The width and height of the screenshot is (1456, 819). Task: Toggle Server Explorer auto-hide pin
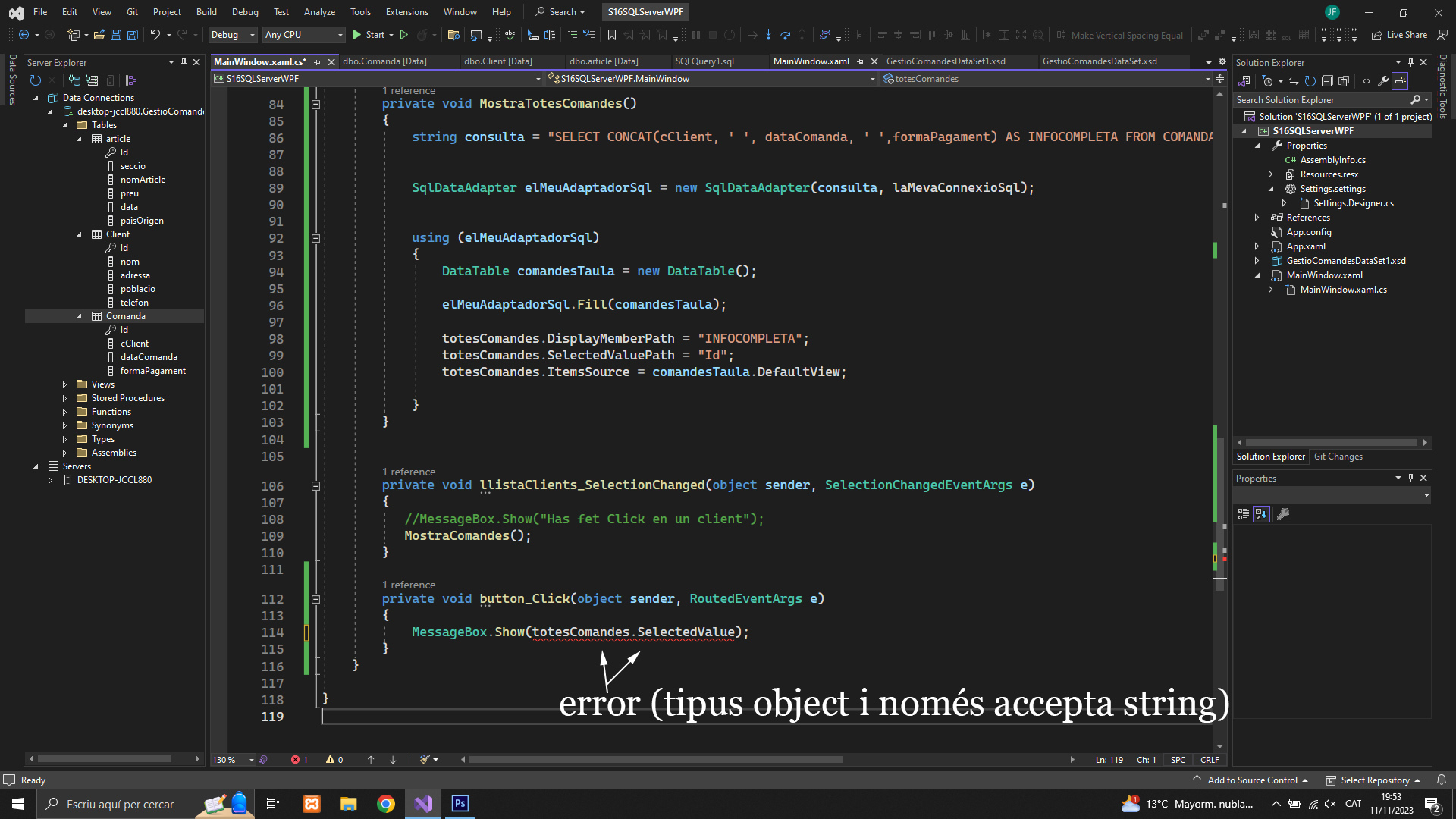(184, 62)
